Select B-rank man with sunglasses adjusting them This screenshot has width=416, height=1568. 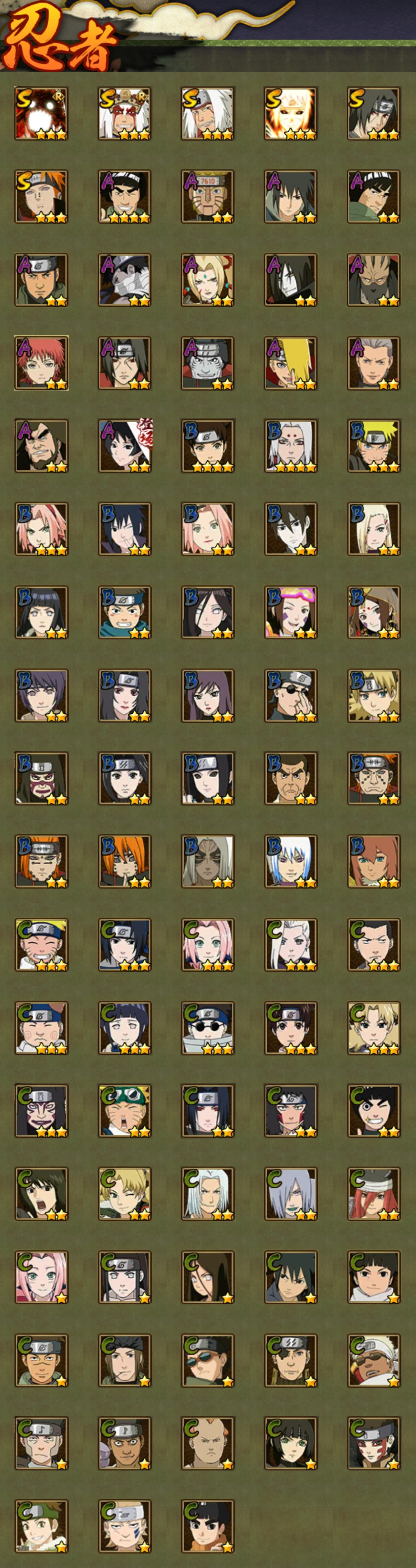click(x=291, y=696)
